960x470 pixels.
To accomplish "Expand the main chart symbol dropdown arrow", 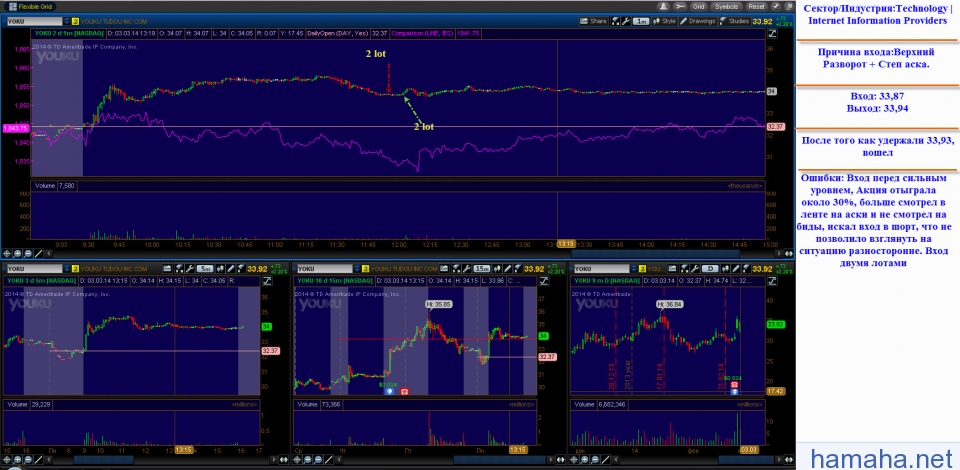I will 66,21.
